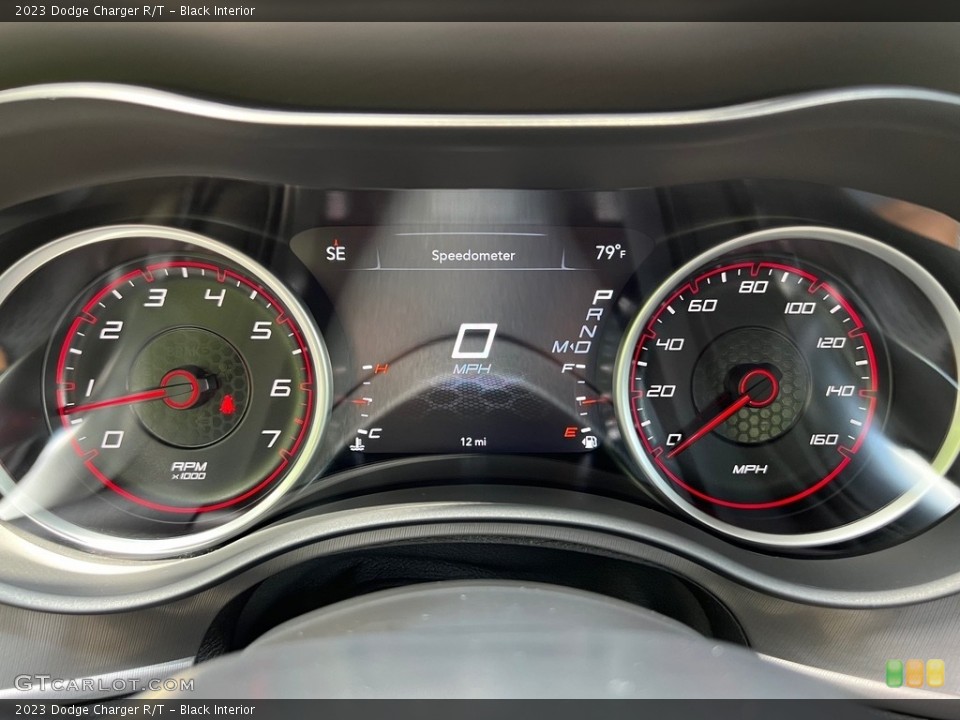Click the Speedometer screen title
Screen dimensions: 960x720
473,255
